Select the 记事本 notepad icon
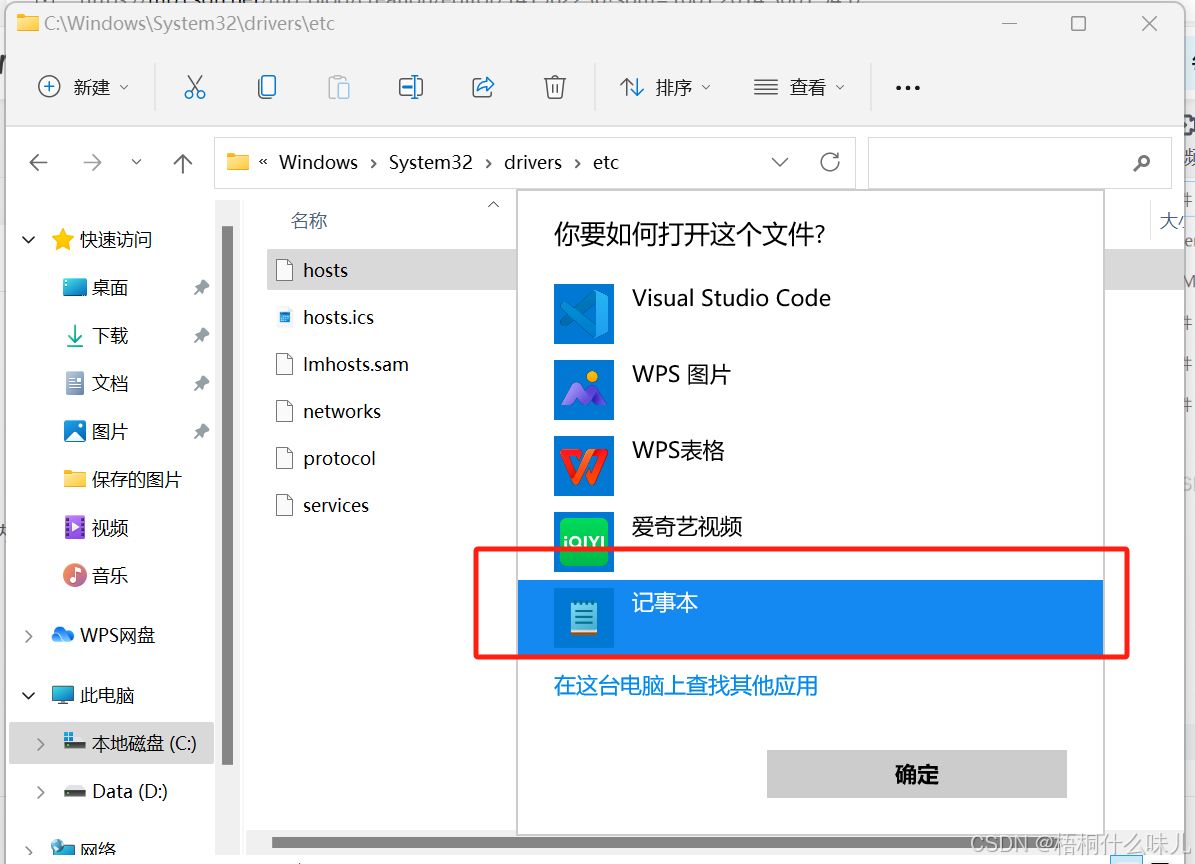This screenshot has height=864, width=1195. coord(584,618)
